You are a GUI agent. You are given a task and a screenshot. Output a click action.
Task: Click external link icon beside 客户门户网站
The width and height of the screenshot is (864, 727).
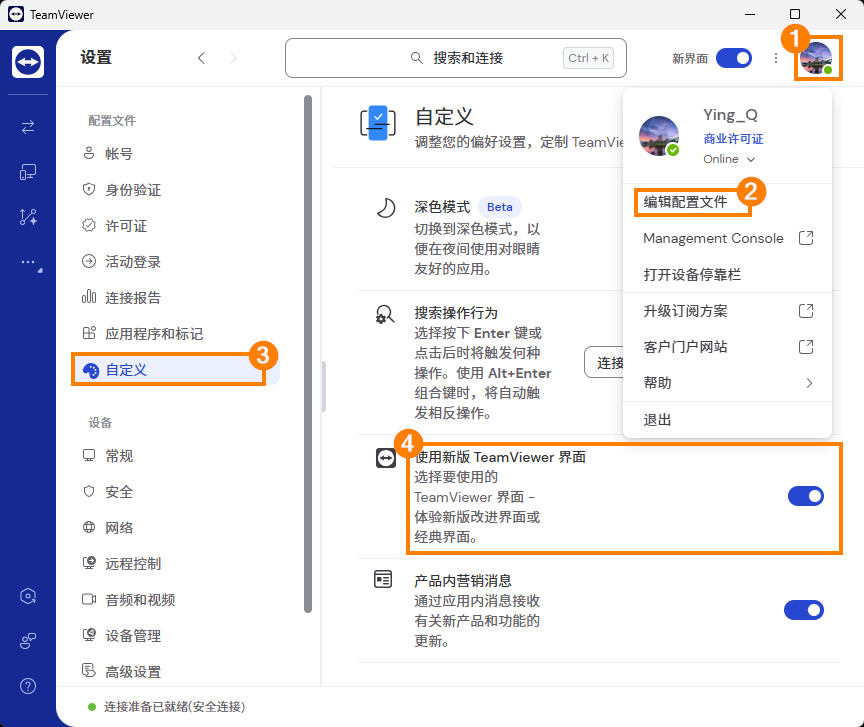click(x=806, y=347)
